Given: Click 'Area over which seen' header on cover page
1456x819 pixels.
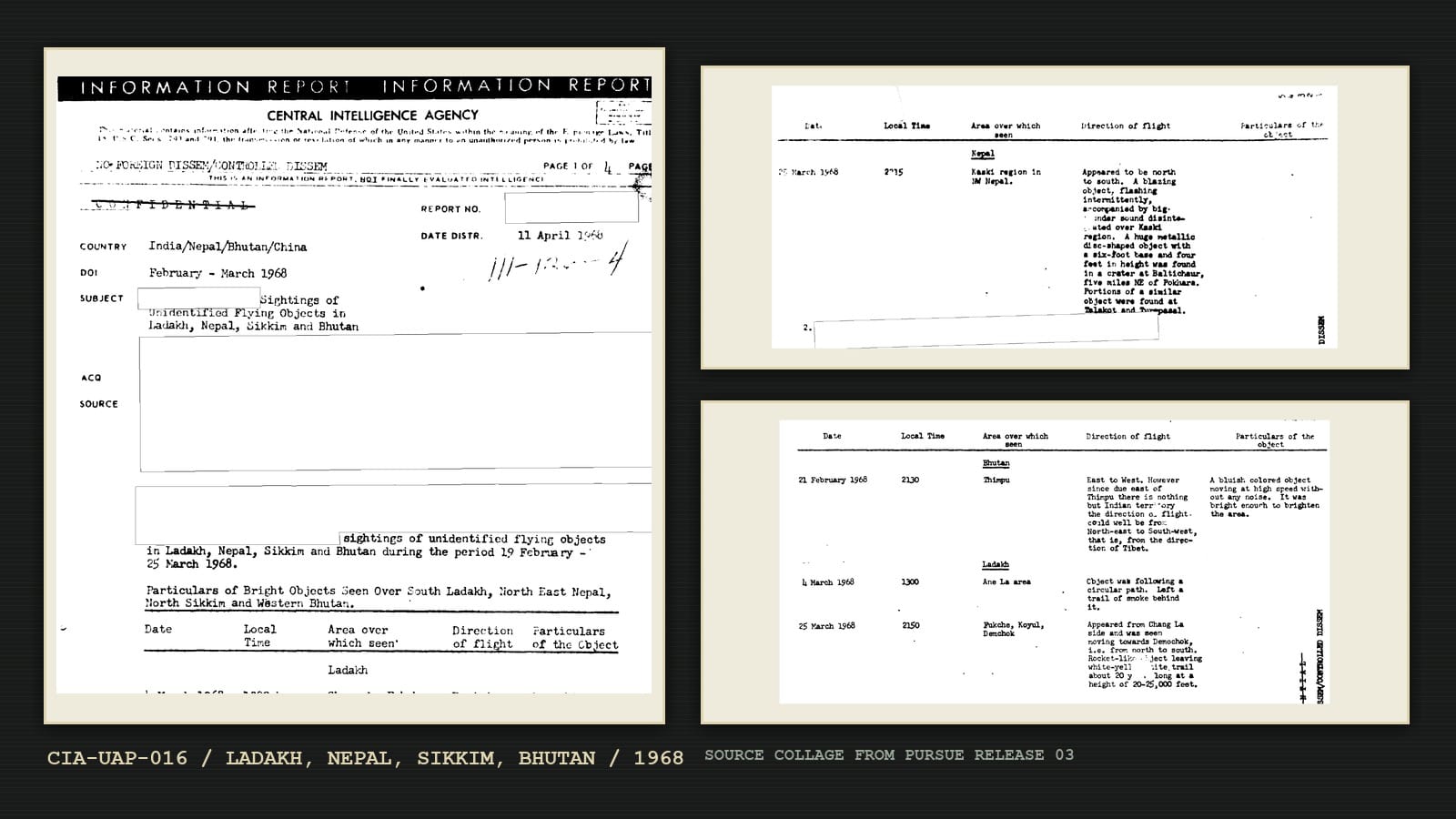Looking at the screenshot, I should (362, 636).
